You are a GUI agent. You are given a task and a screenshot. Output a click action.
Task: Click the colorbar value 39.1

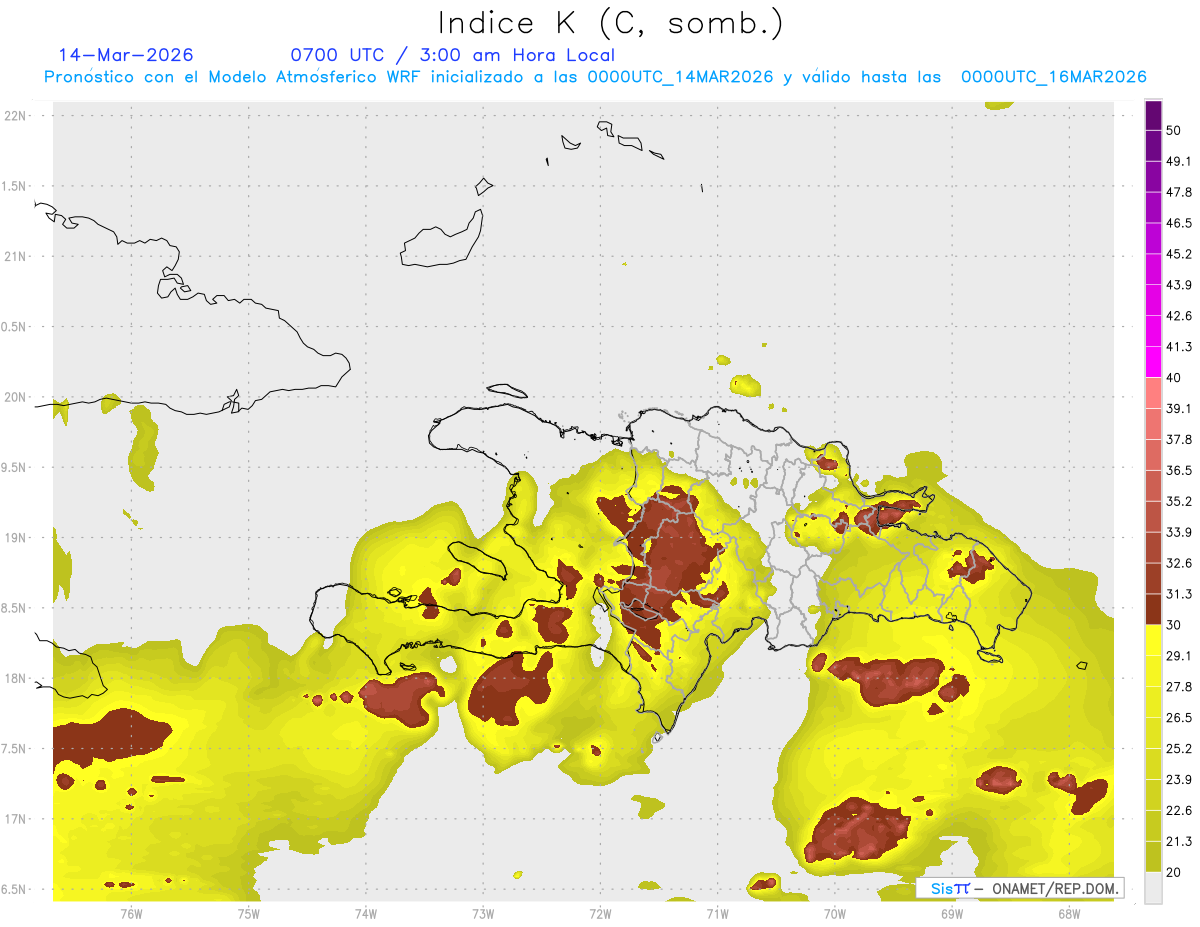pyautogui.click(x=1180, y=408)
